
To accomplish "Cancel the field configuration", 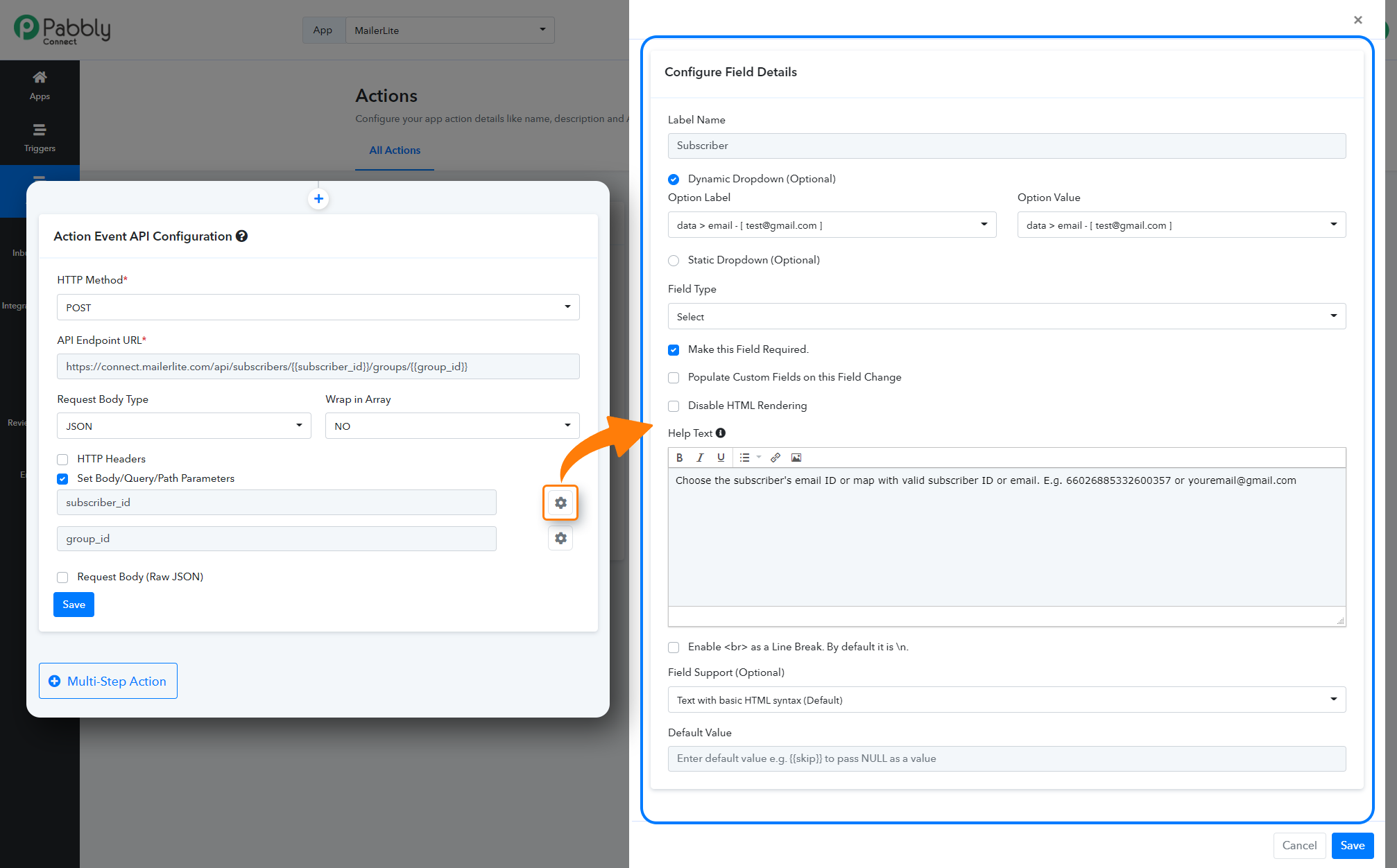I will tap(1299, 846).
